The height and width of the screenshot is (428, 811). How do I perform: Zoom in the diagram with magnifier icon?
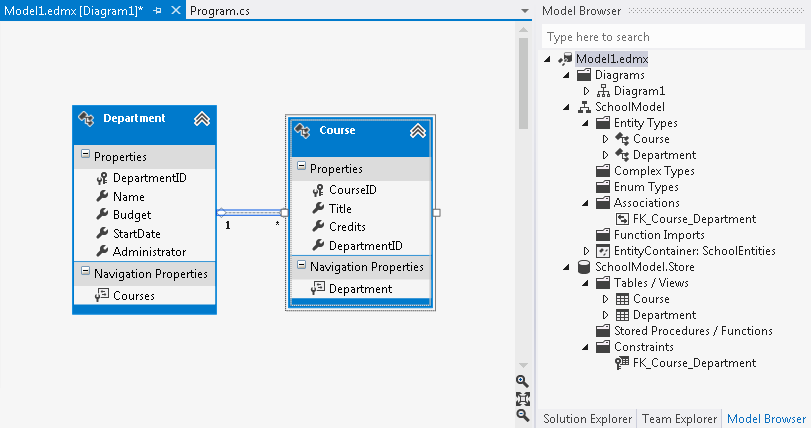pos(522,381)
